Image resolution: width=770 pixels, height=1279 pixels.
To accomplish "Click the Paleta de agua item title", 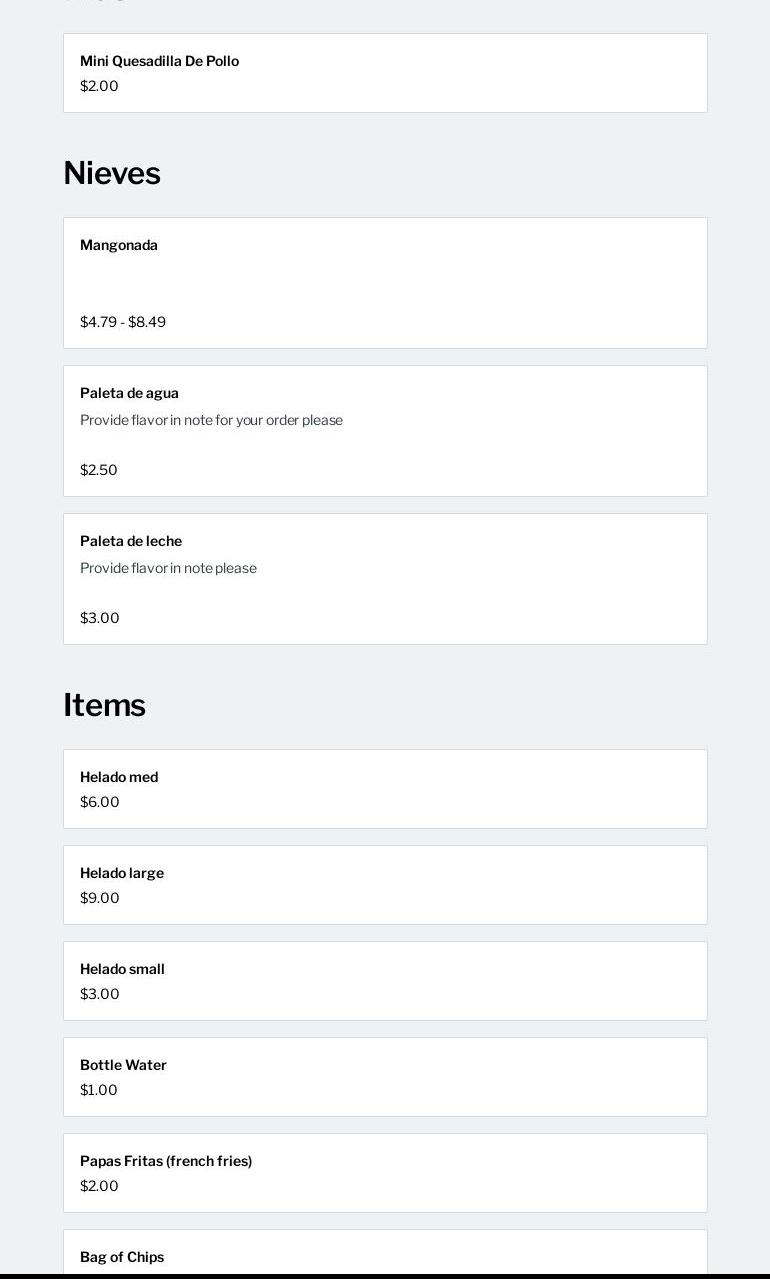I will (129, 393).
